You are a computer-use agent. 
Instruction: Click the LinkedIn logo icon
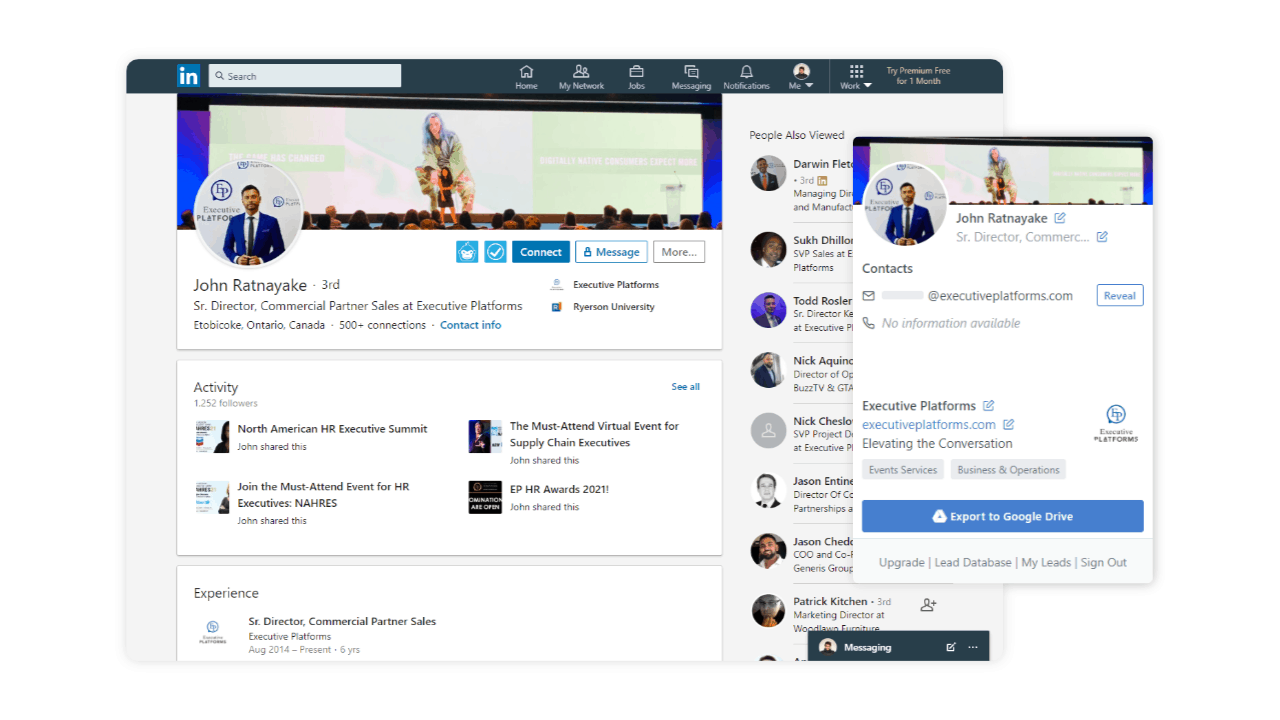click(x=188, y=76)
